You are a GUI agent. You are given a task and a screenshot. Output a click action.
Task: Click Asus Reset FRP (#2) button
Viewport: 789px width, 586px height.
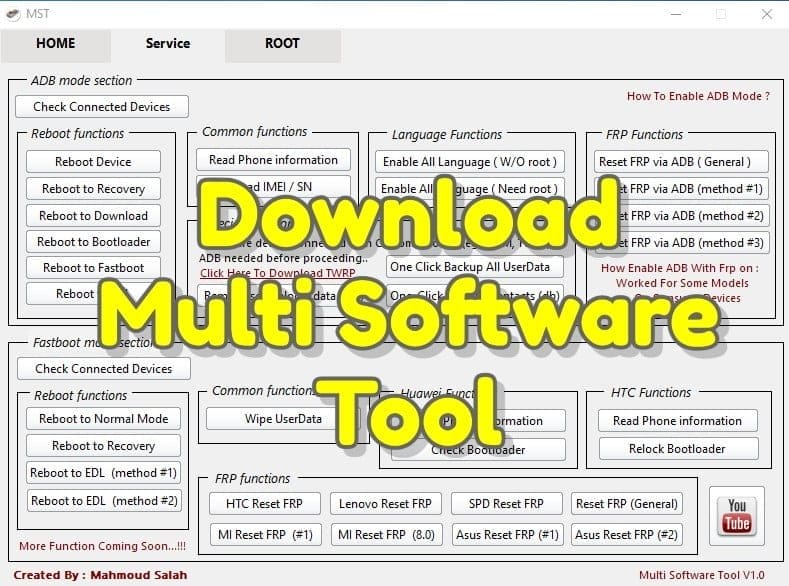pos(627,535)
